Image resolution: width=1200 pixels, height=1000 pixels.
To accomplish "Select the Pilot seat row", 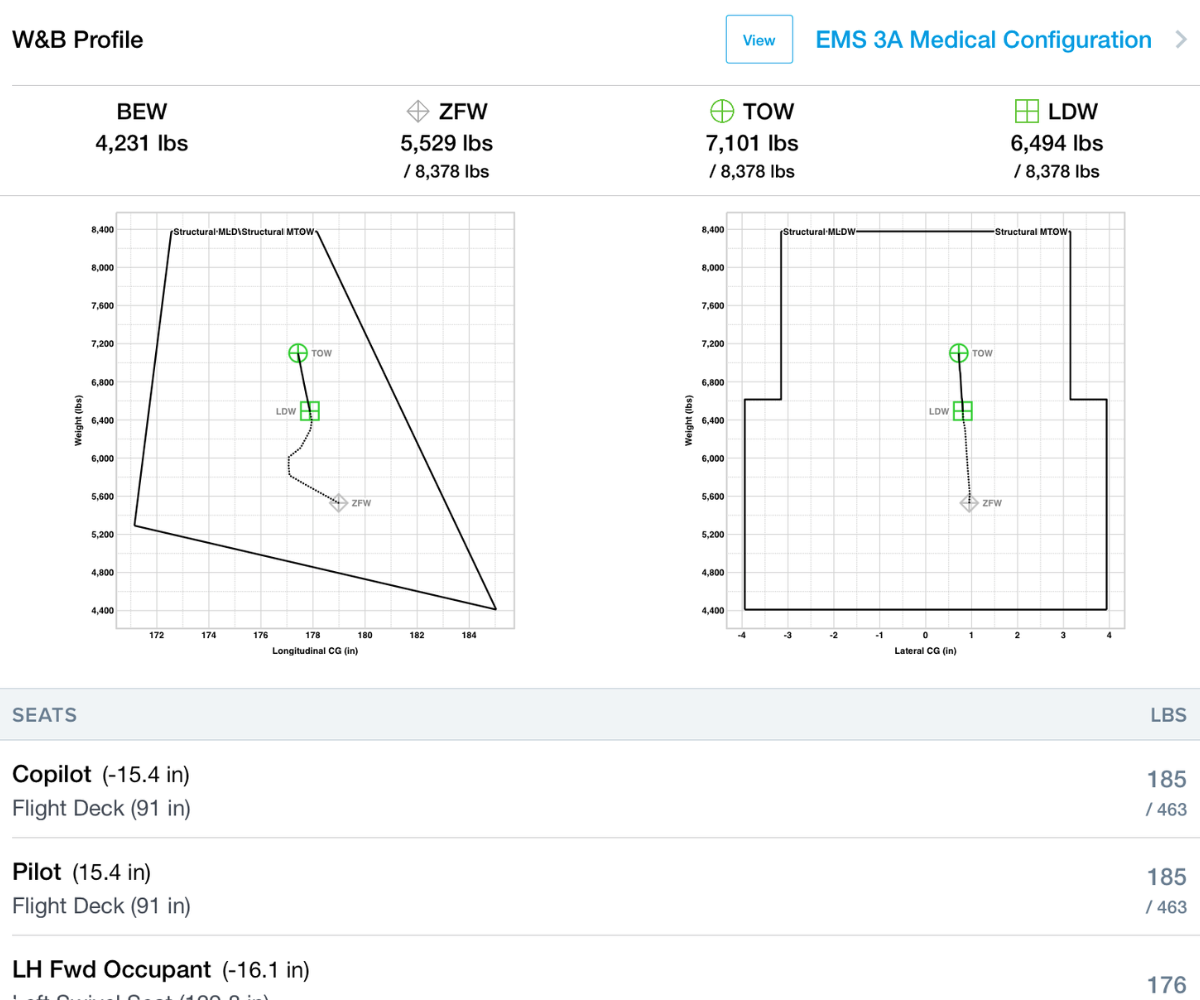I will 500,887.
